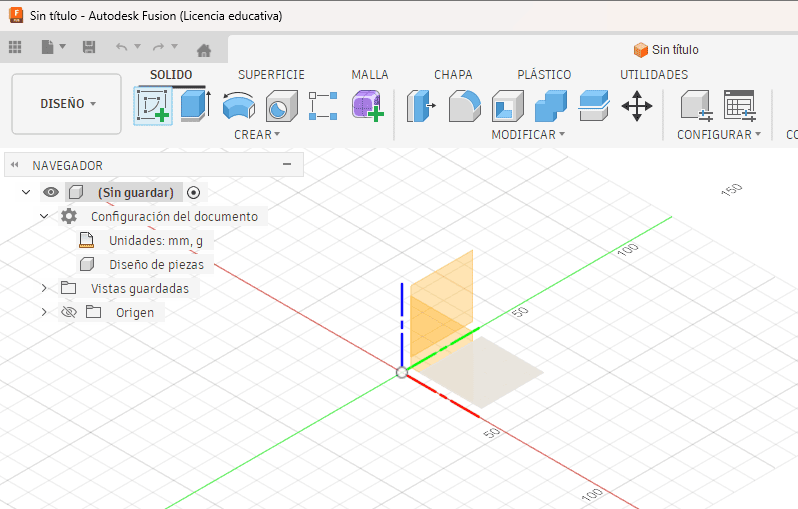Click the configuration table icon
The width and height of the screenshot is (798, 509).
tap(739, 106)
